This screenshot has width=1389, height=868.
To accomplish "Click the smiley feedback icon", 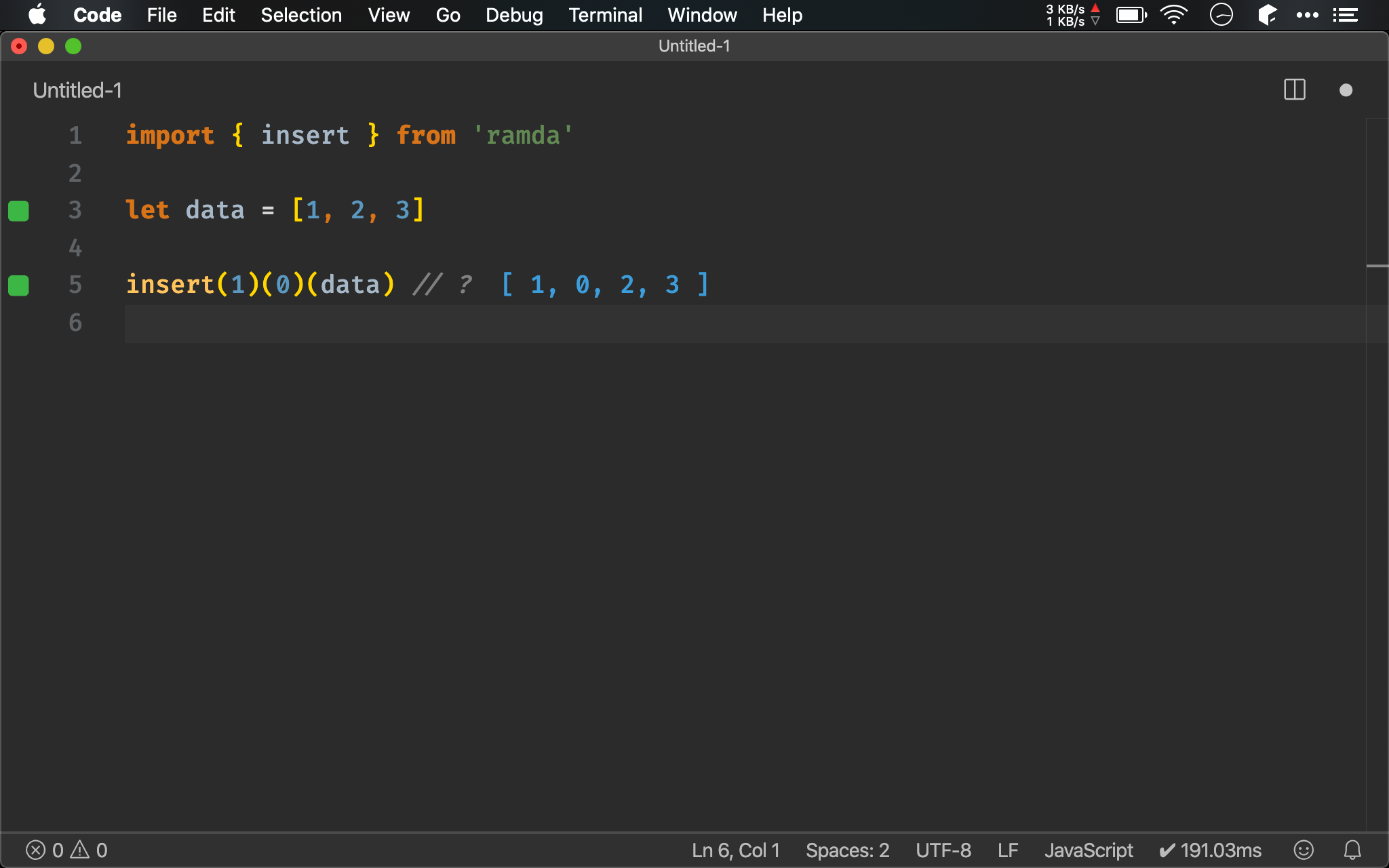I will (x=1304, y=850).
